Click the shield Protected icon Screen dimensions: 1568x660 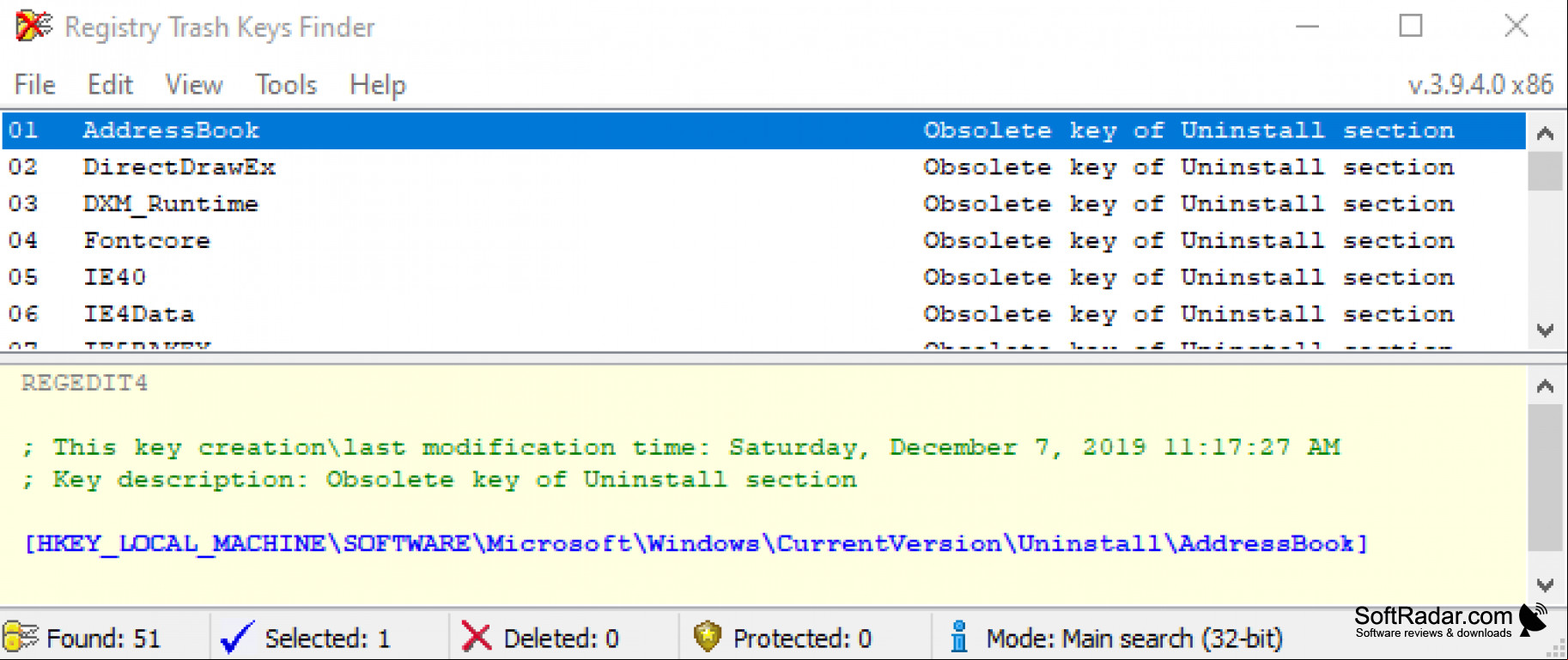click(x=707, y=637)
